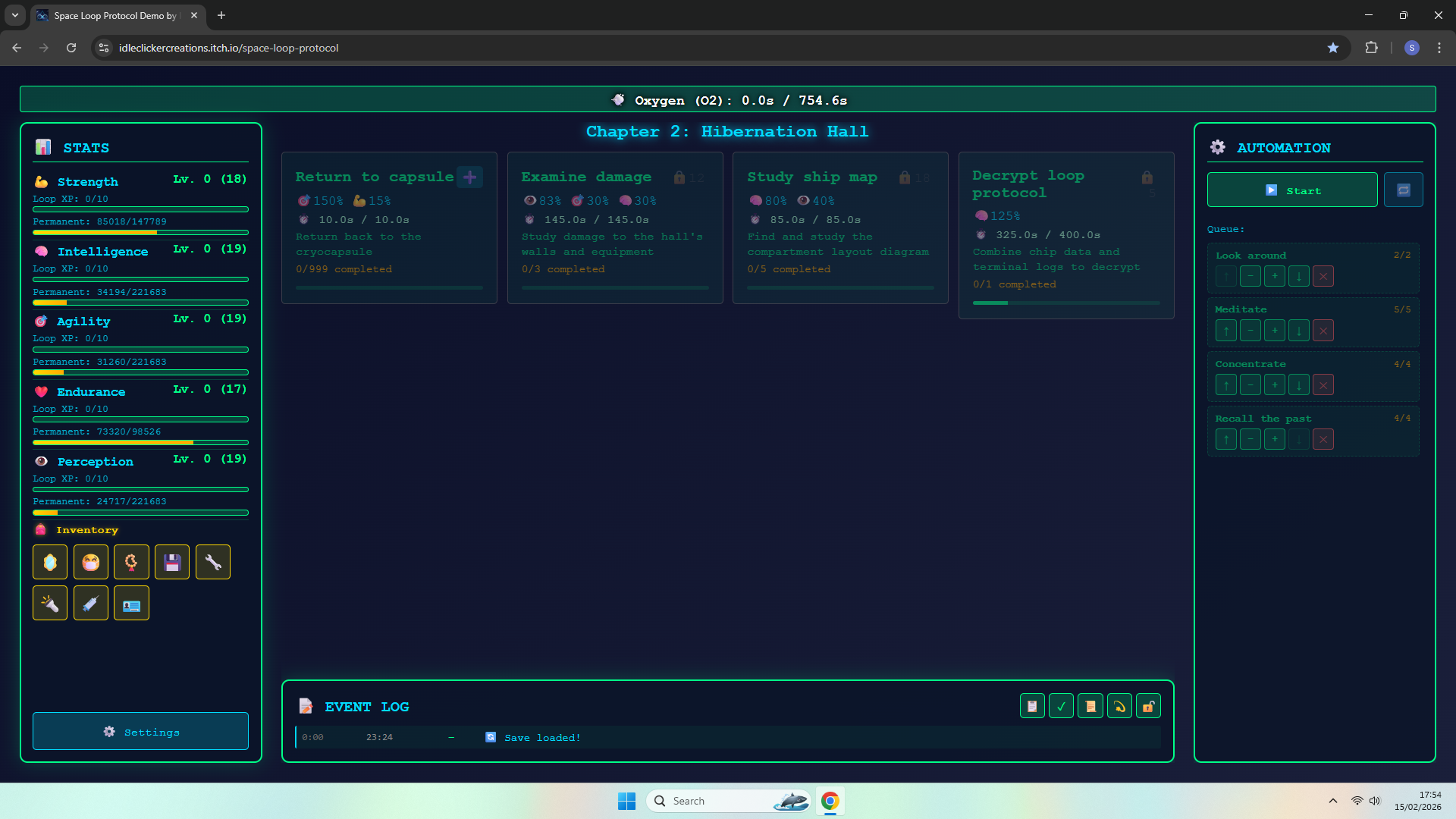Image resolution: width=1456 pixels, height=819 pixels.
Task: Toggle the loop repeat button beside Start
Action: [1403, 190]
